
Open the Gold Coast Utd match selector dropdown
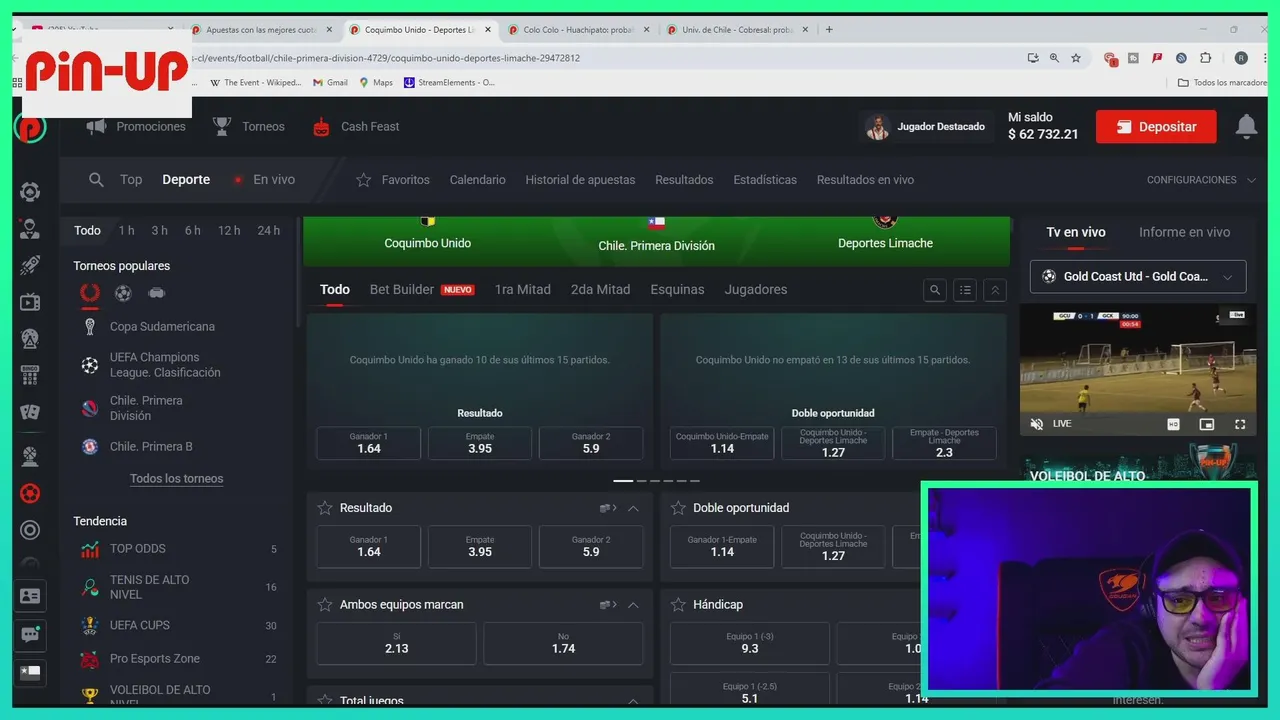[1138, 277]
